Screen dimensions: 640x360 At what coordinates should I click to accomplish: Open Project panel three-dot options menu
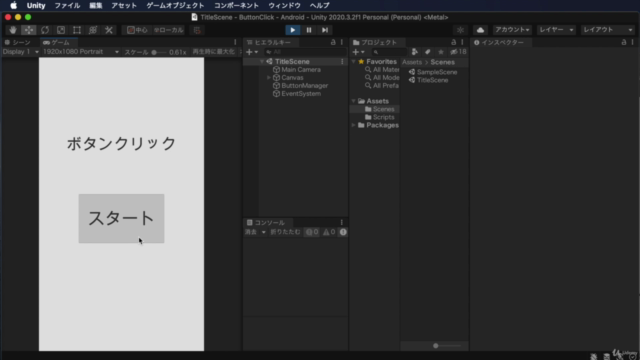coord(462,42)
